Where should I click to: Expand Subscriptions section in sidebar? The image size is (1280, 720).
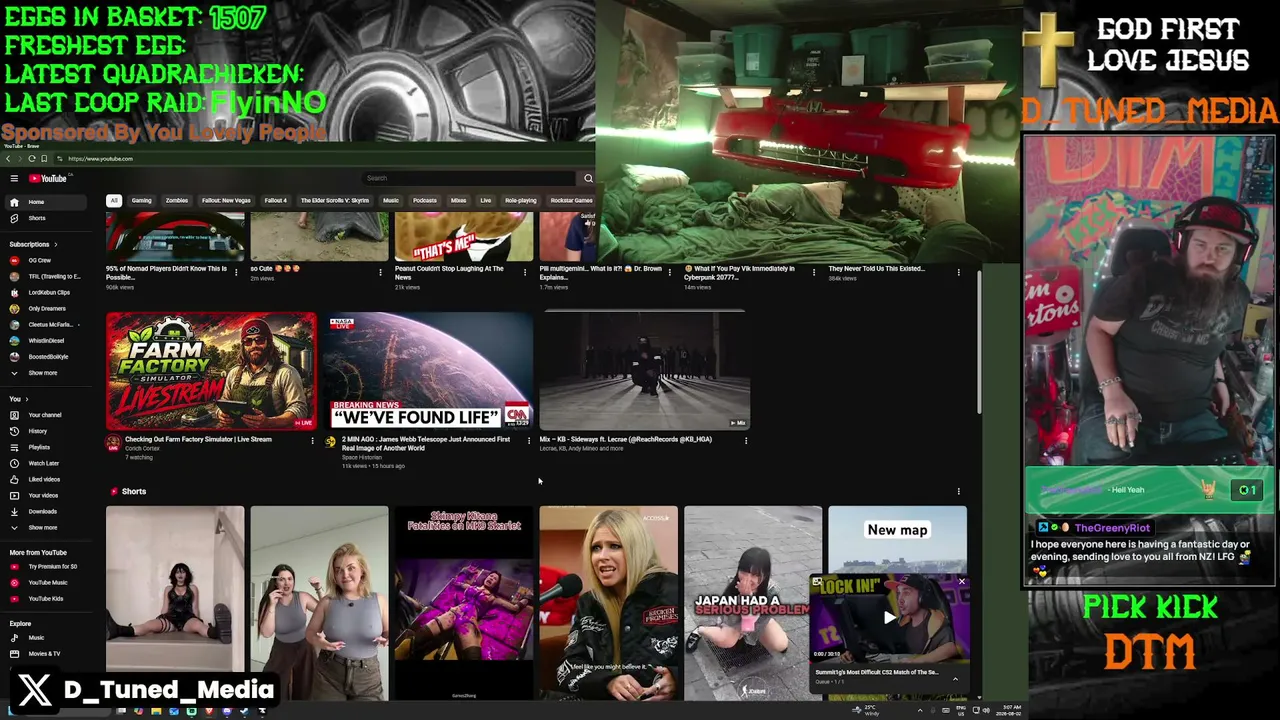[34, 244]
